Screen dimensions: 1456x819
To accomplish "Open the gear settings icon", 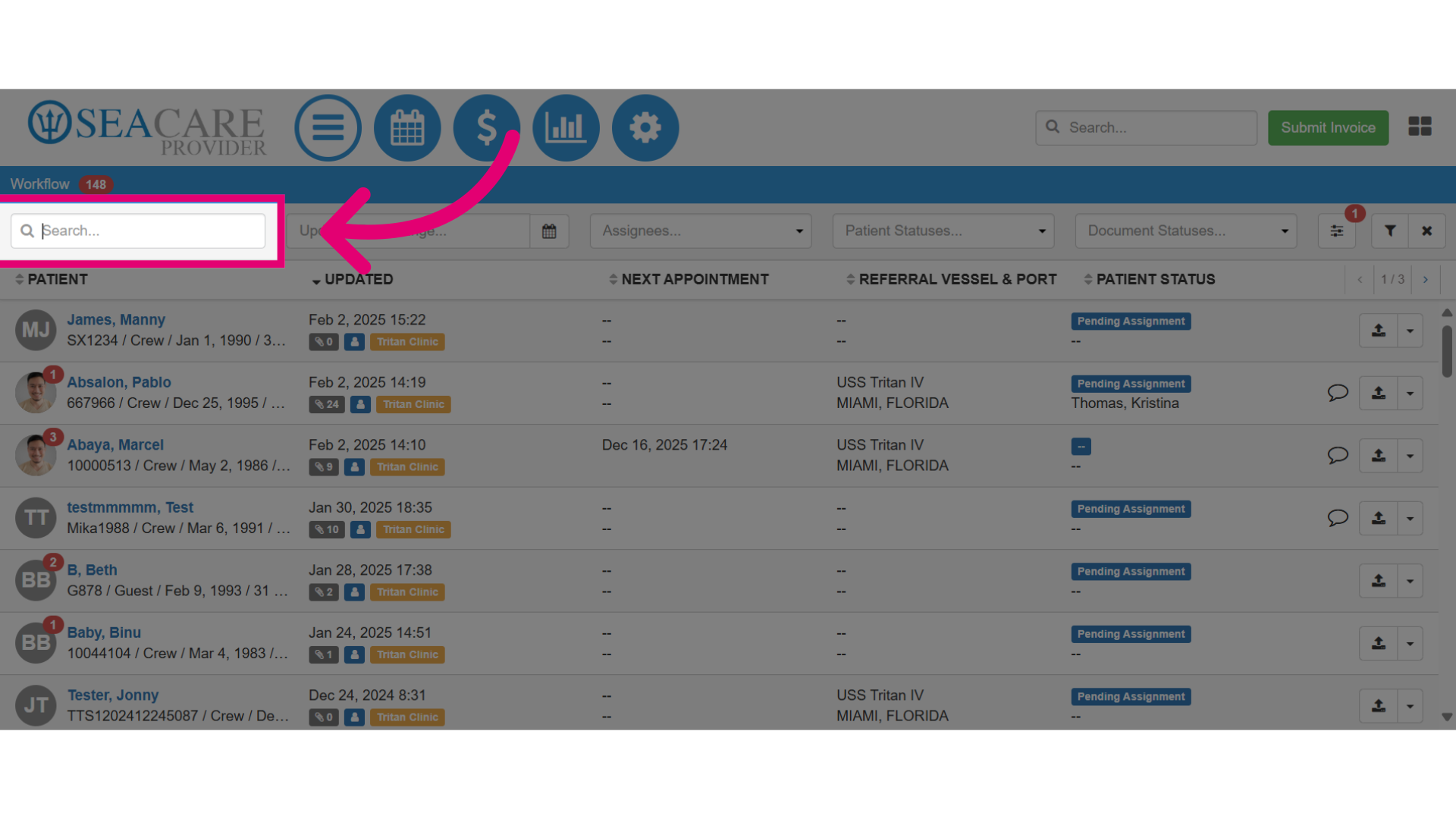I will (645, 127).
